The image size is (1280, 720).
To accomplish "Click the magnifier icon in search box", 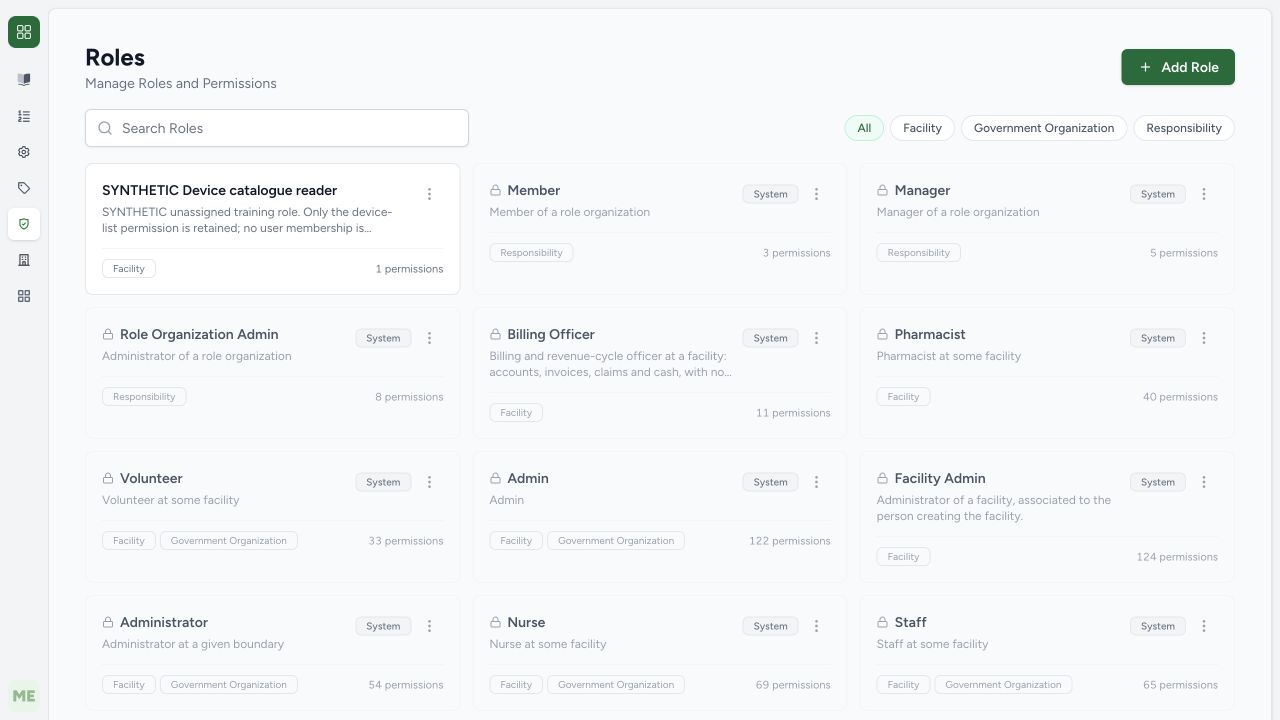I will point(105,128).
